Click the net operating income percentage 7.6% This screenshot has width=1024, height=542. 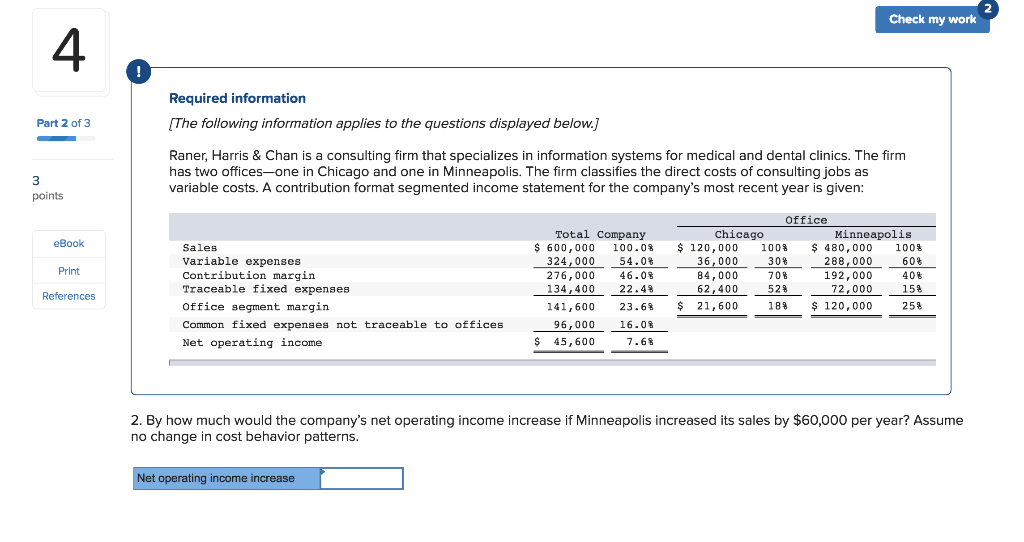coord(640,342)
